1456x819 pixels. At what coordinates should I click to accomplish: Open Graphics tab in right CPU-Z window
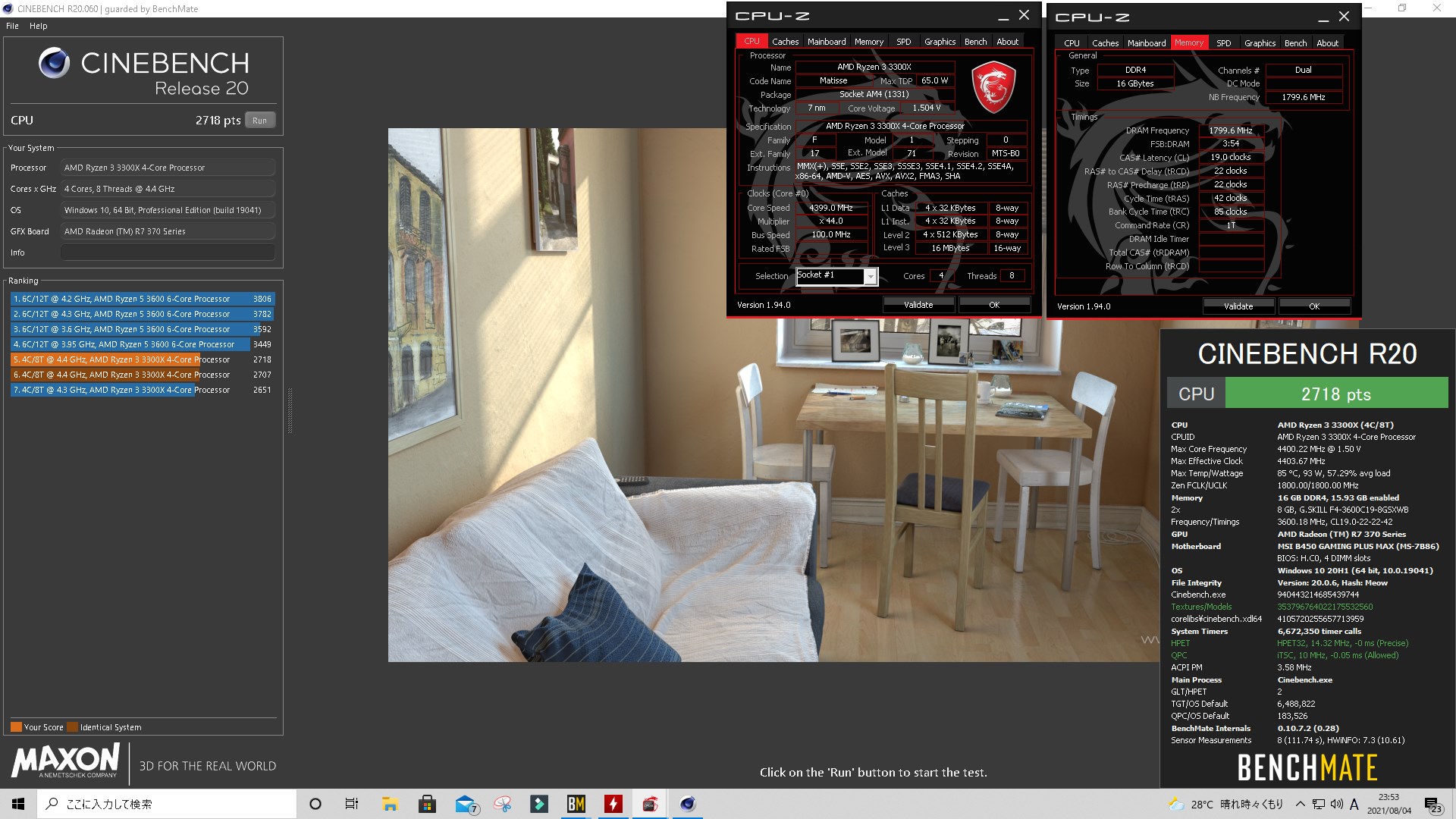click(1260, 43)
